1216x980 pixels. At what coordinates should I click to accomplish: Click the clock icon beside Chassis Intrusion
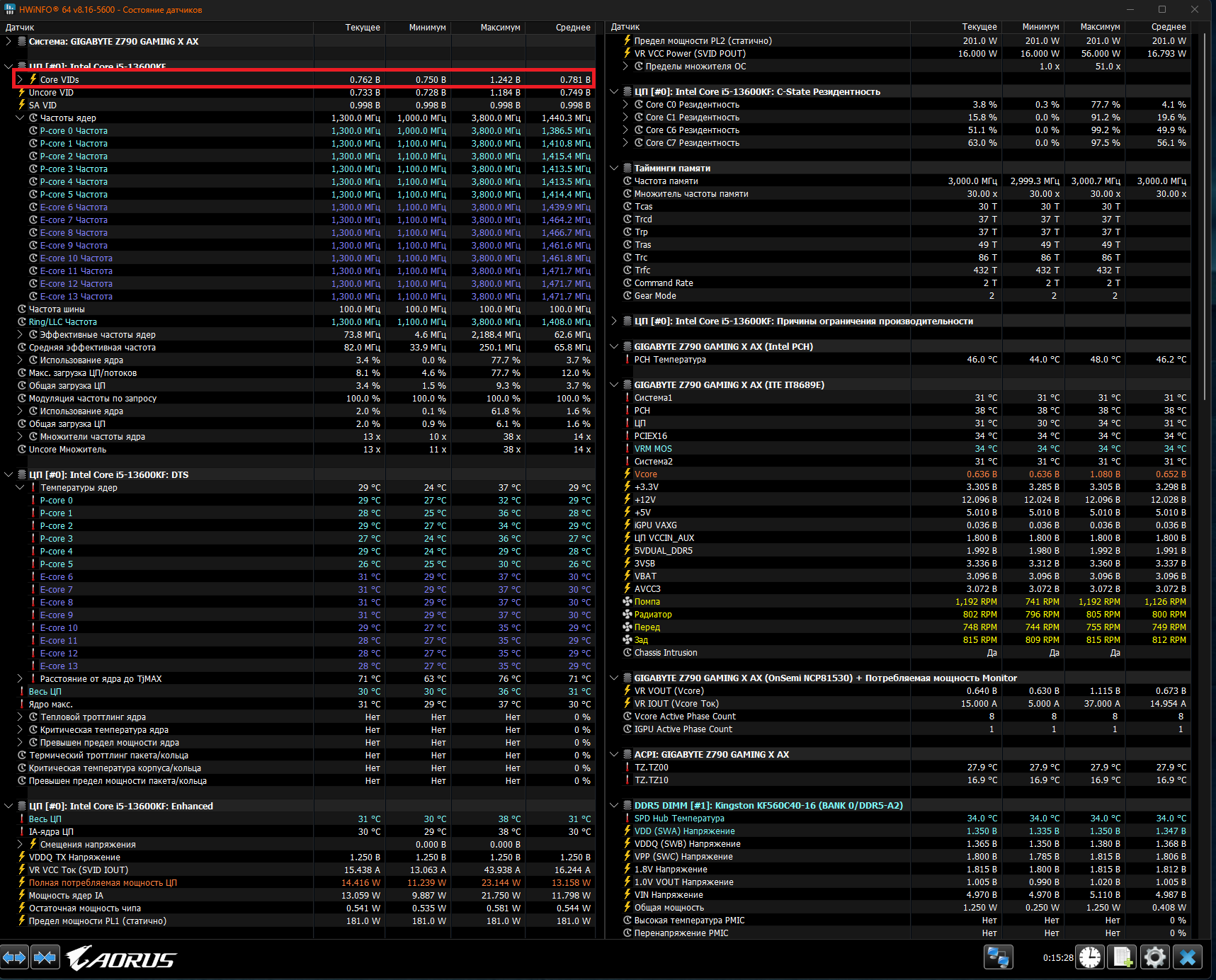(x=627, y=652)
